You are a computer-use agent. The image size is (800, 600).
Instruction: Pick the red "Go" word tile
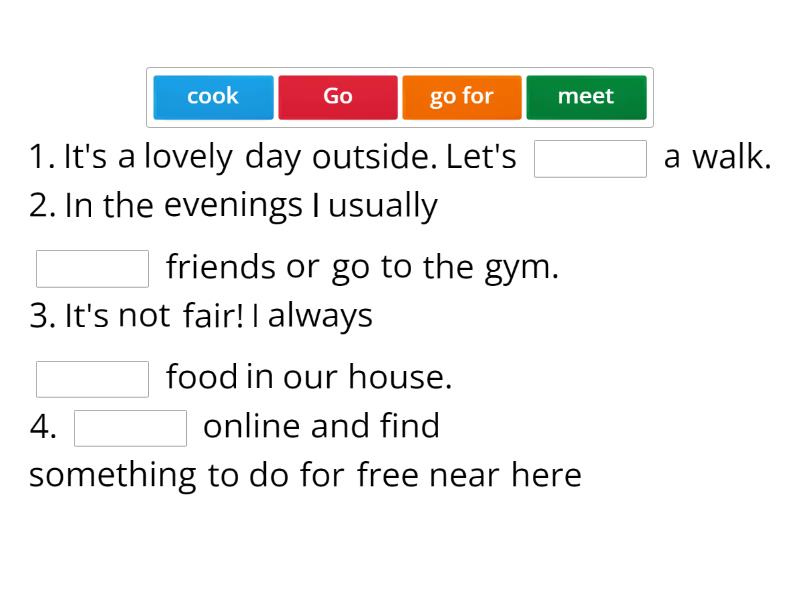338,97
